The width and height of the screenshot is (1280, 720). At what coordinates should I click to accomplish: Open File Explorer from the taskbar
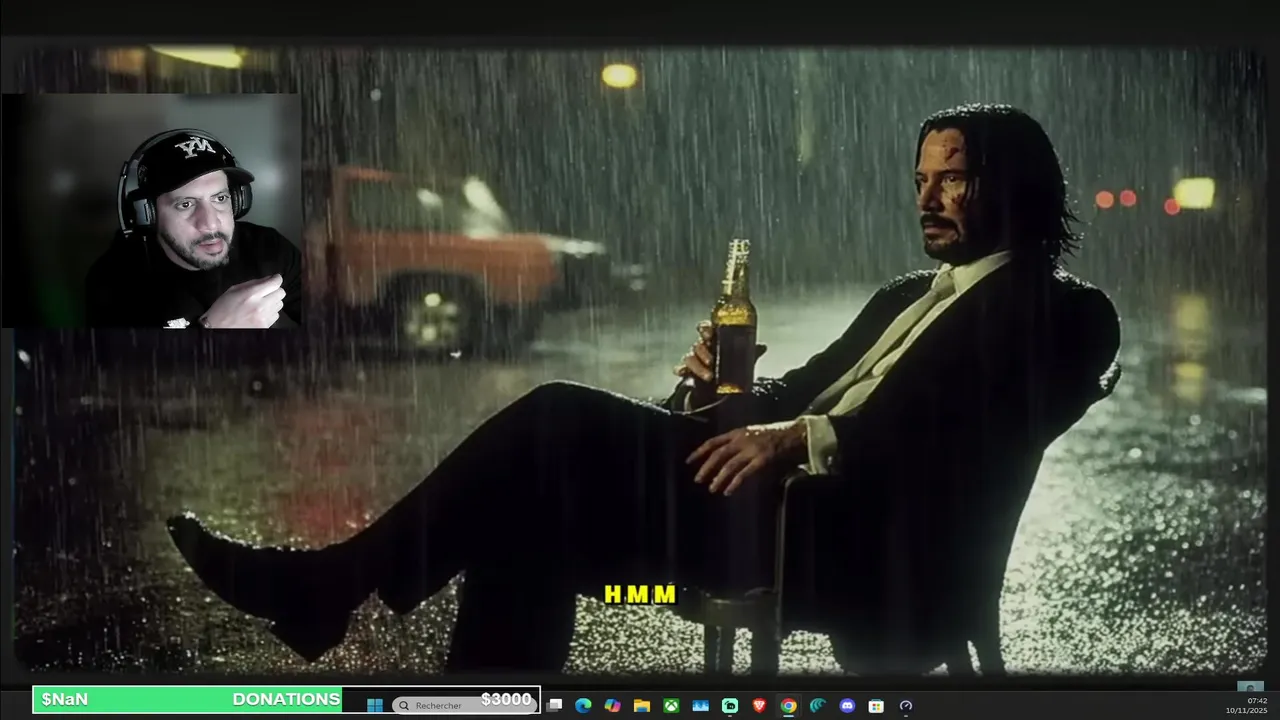(642, 705)
